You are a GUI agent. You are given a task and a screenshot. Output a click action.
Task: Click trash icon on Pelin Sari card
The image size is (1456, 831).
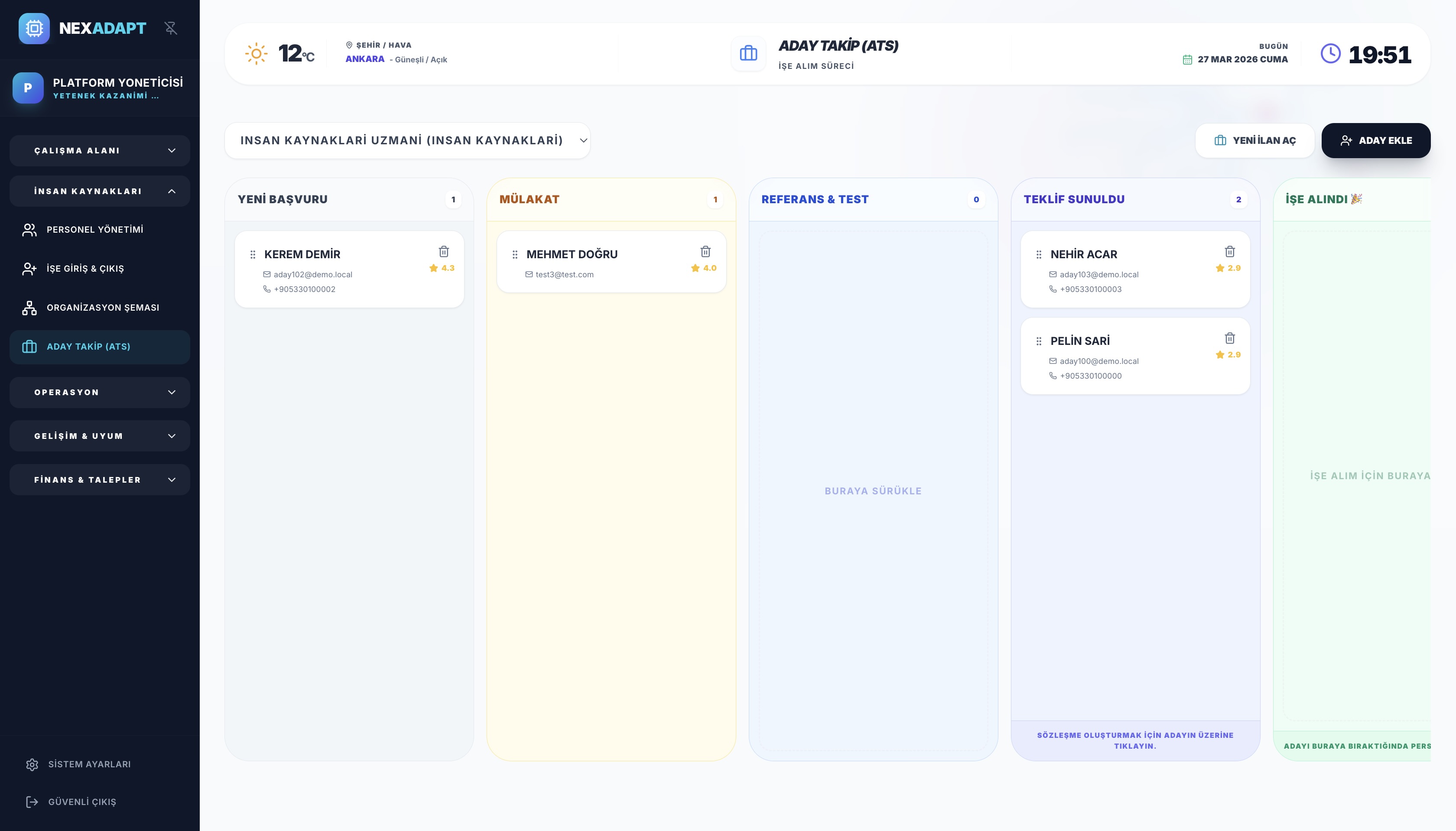pos(1229,338)
